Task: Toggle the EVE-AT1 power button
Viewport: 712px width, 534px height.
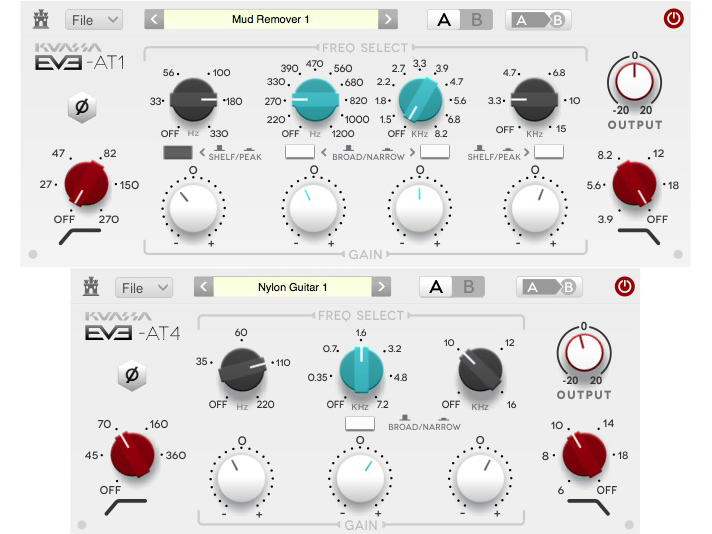Action: click(673, 19)
